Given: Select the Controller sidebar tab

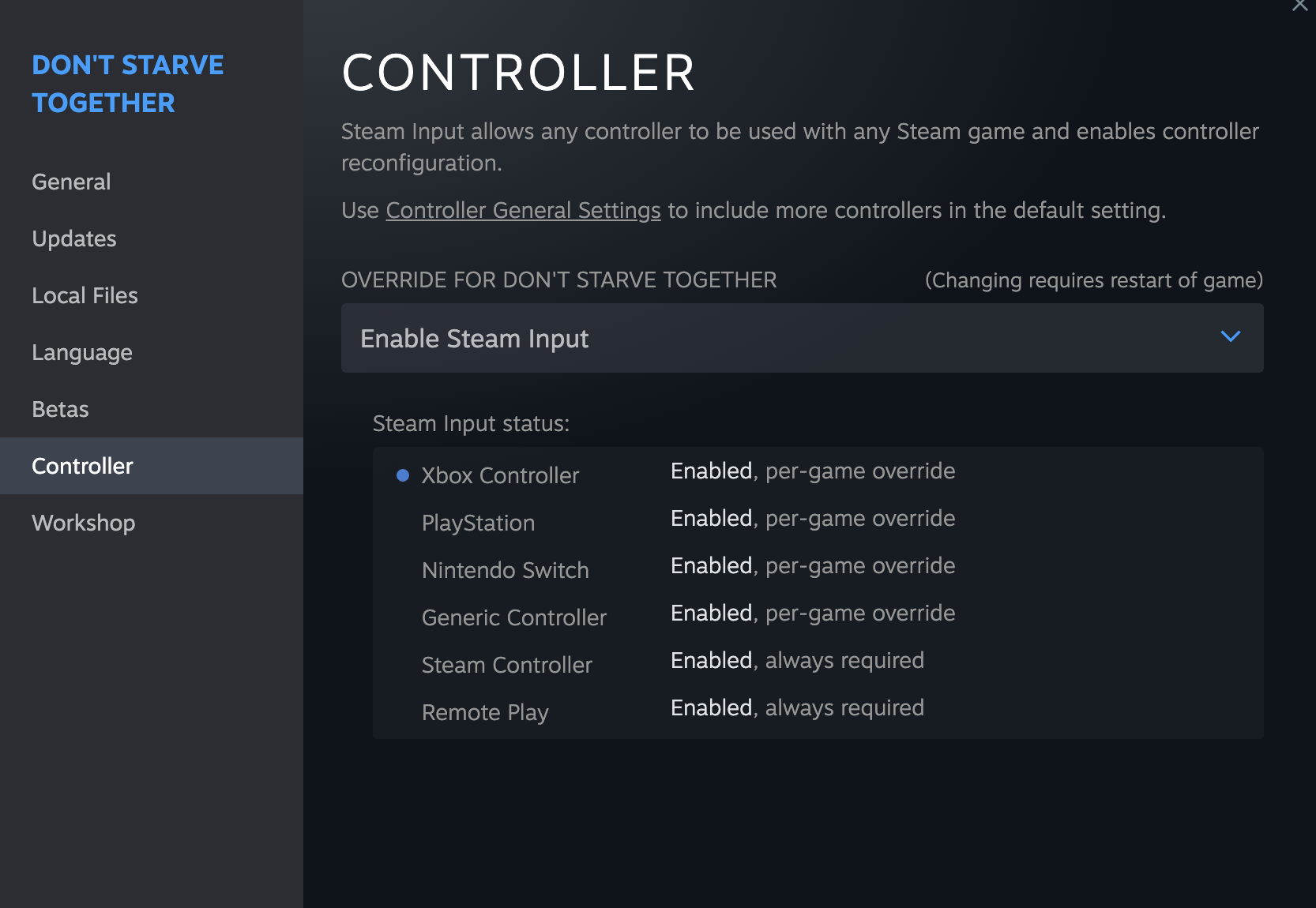Looking at the screenshot, I should coord(82,466).
